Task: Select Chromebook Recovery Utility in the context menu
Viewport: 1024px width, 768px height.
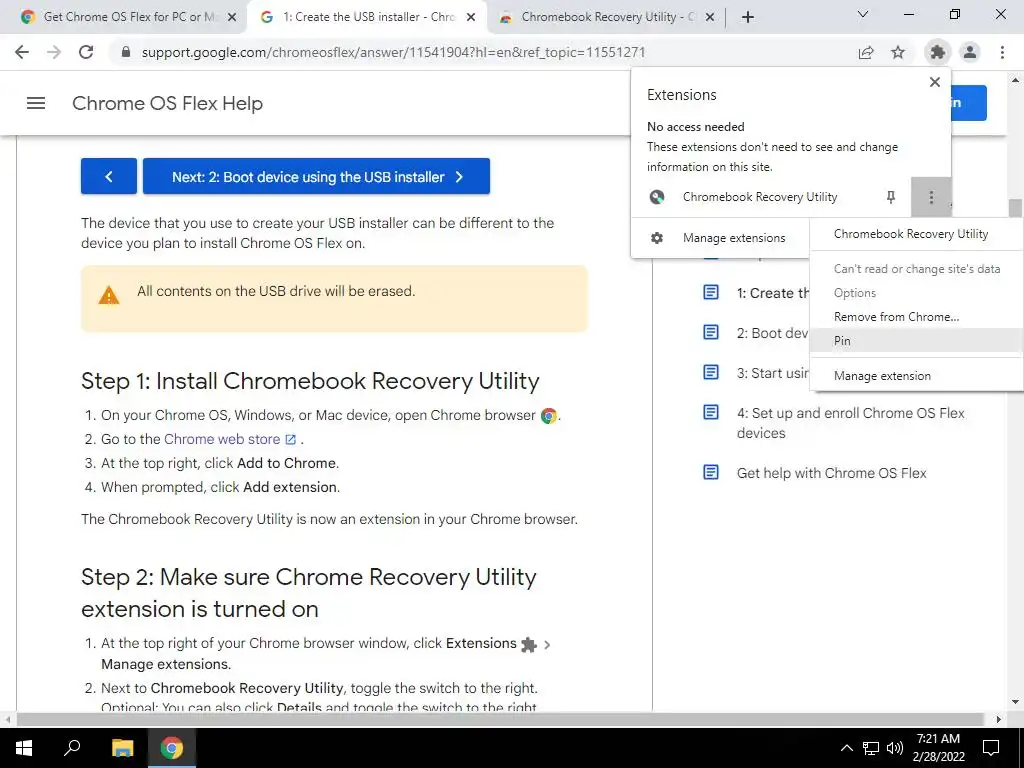Action: [x=916, y=234]
